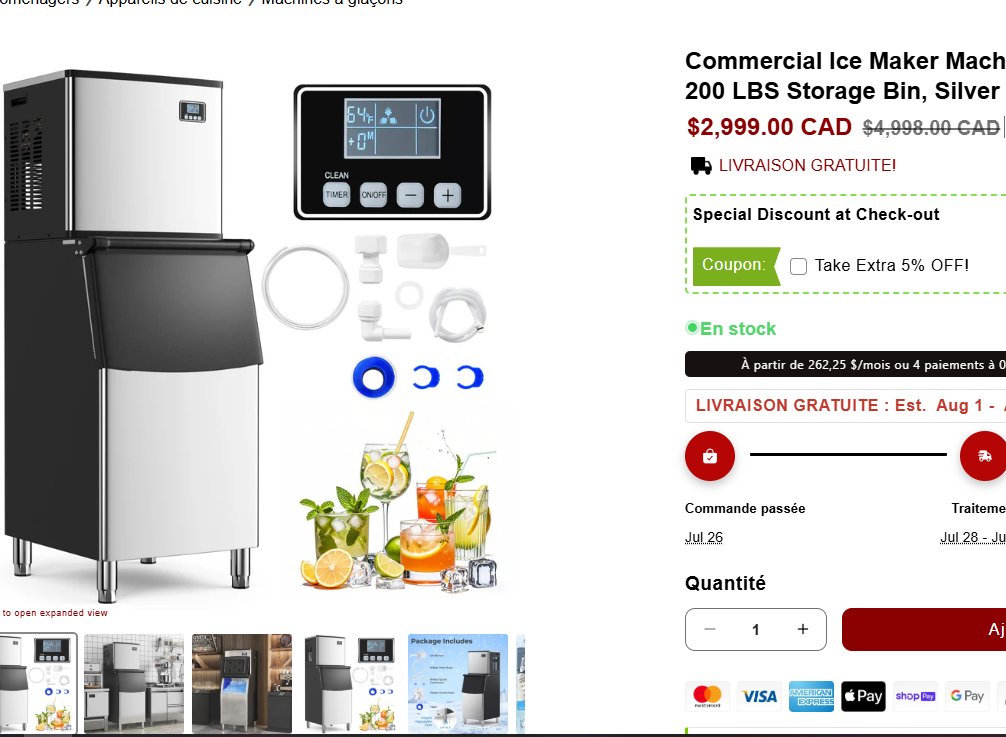1006x737 pixels.
Task: Select the American Express payment icon
Action: [x=812, y=696]
